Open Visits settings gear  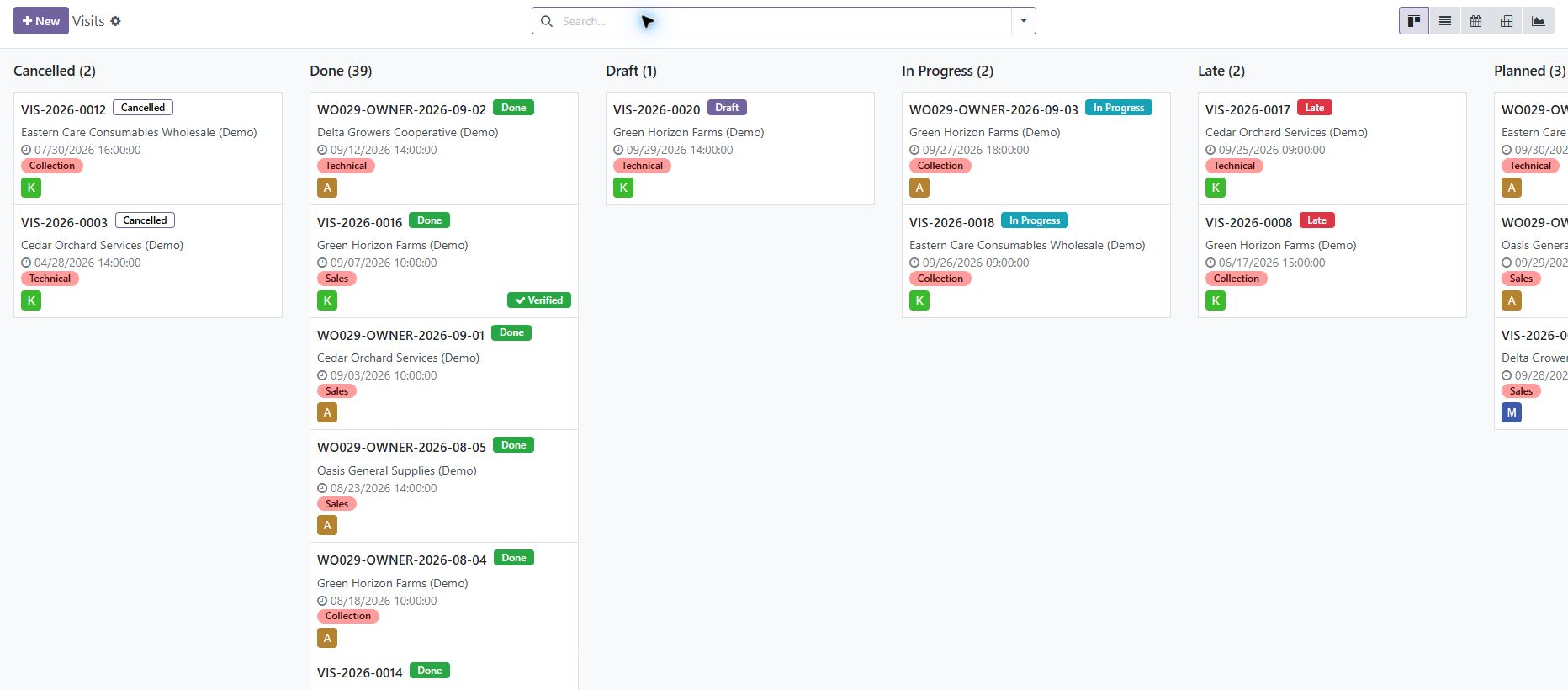116,21
